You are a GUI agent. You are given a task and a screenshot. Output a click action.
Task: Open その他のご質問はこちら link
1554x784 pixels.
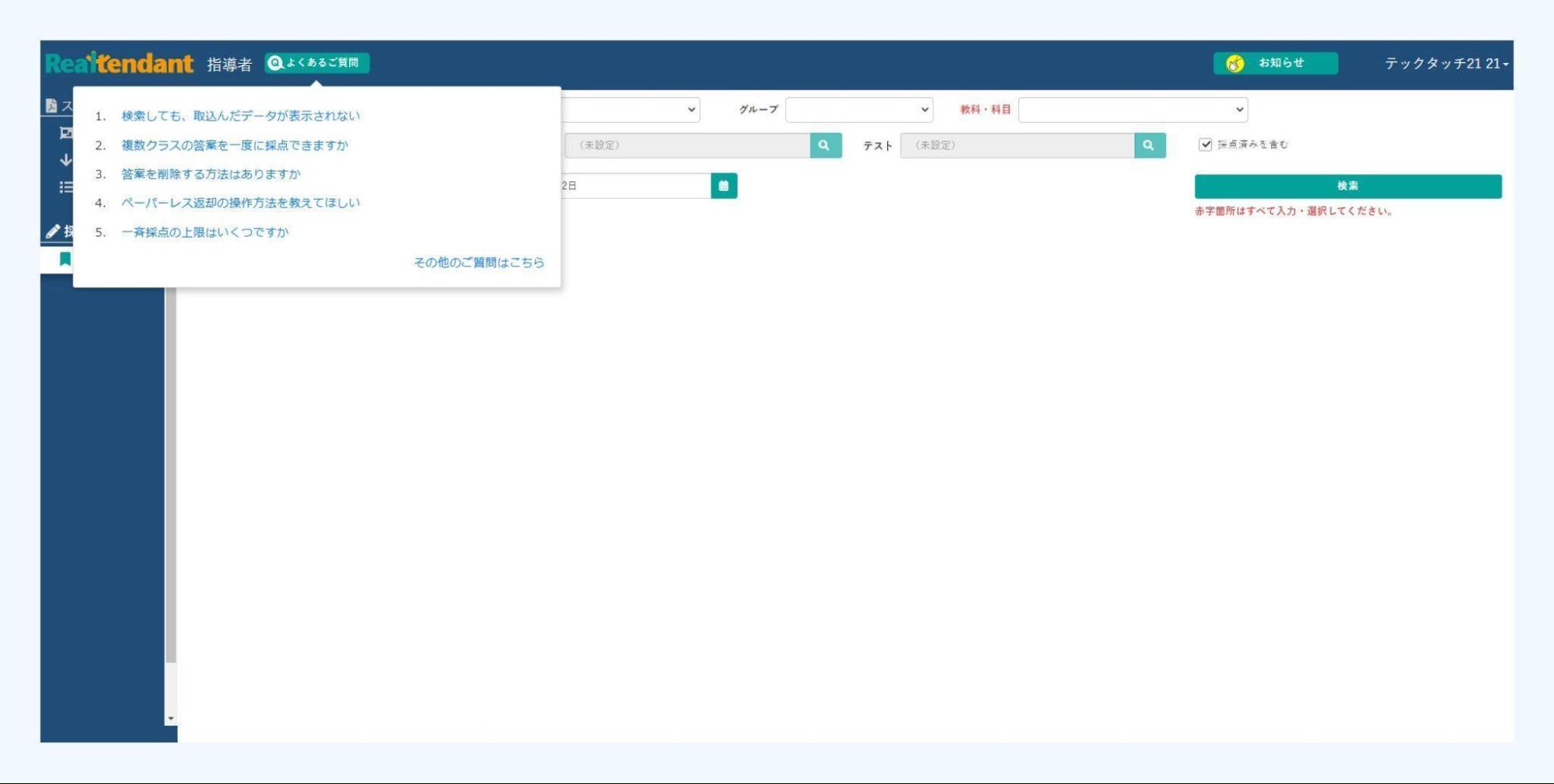coord(478,263)
